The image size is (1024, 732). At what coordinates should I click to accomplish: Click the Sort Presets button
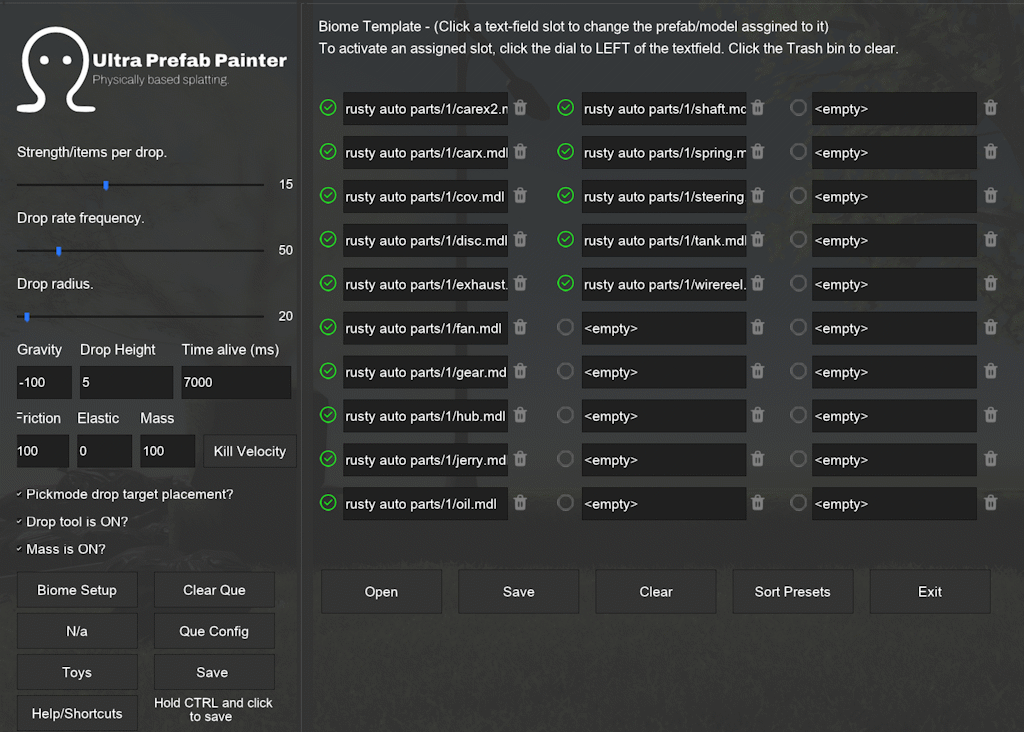pos(792,592)
